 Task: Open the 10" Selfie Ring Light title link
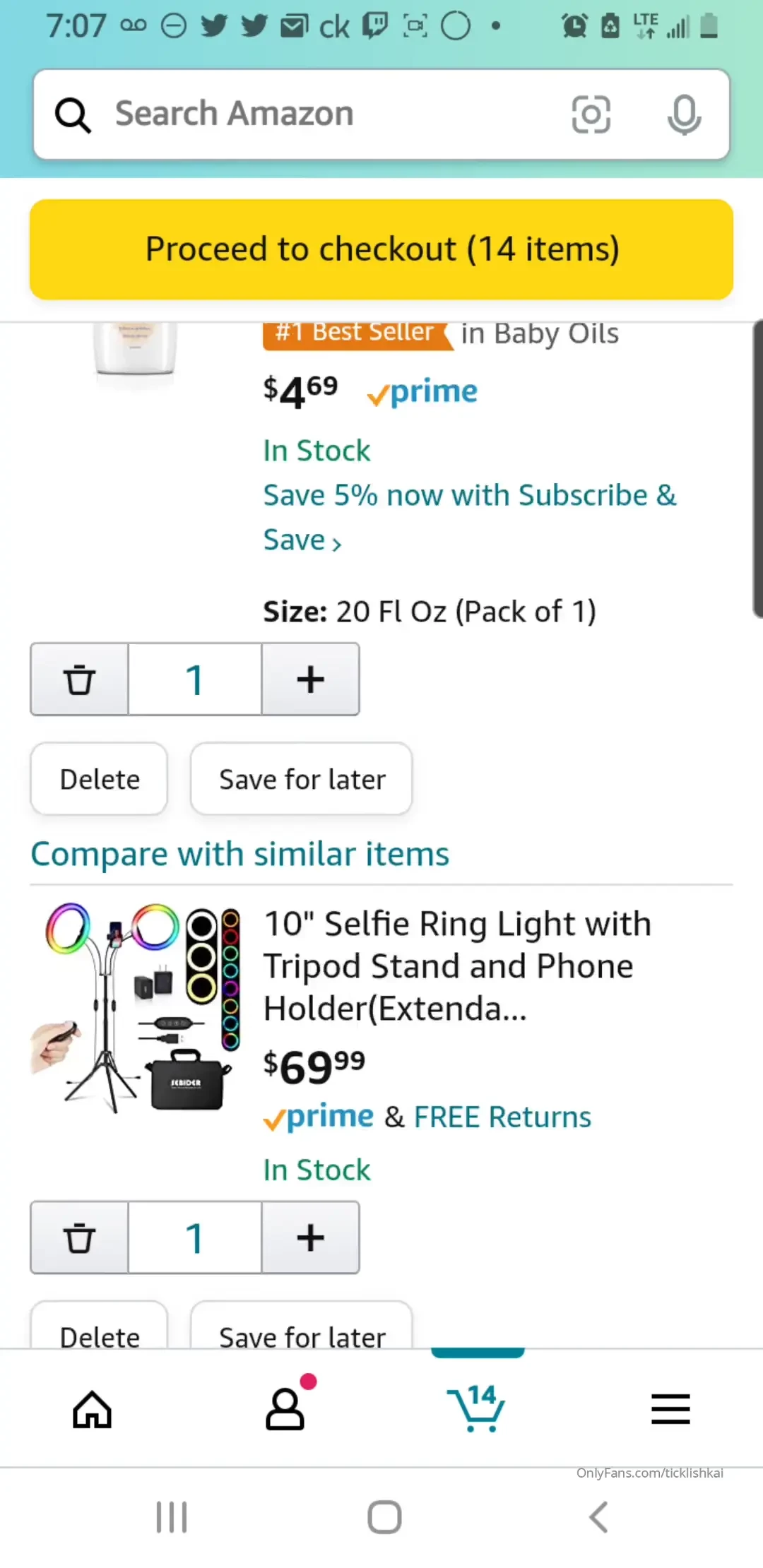[x=456, y=966]
